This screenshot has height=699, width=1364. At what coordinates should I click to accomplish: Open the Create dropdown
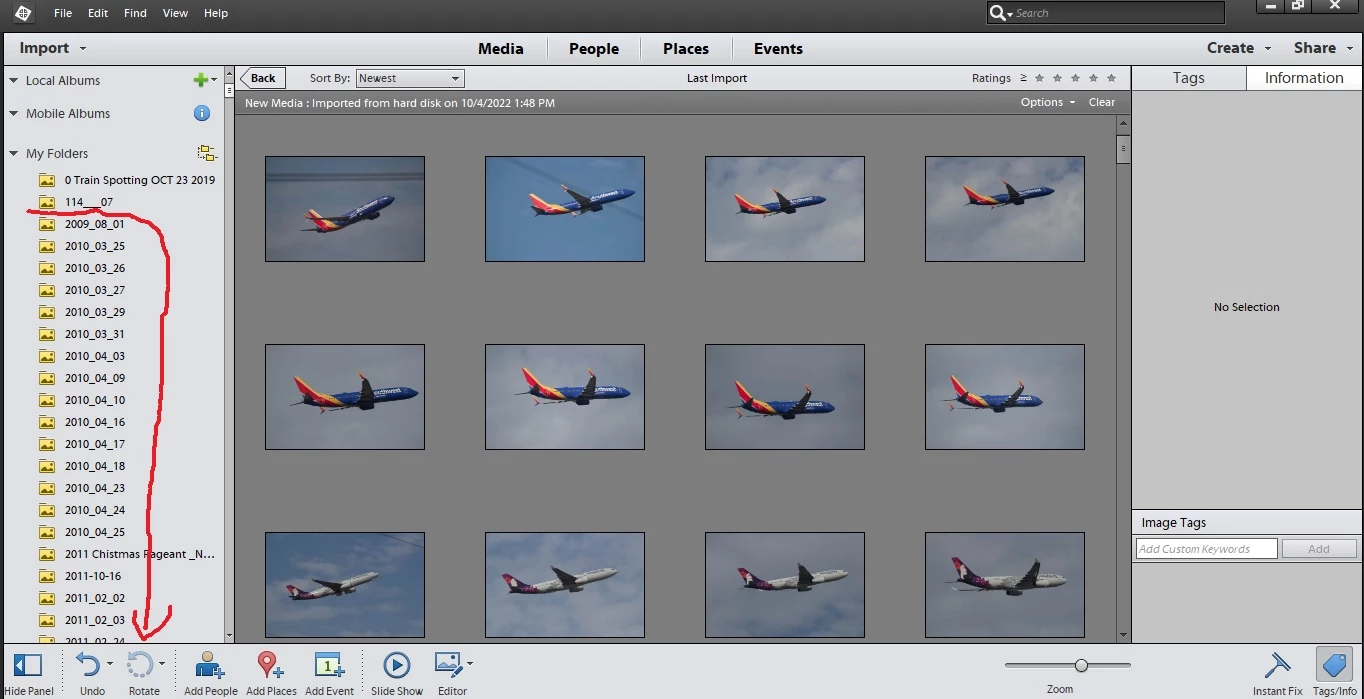pyautogui.click(x=1239, y=48)
